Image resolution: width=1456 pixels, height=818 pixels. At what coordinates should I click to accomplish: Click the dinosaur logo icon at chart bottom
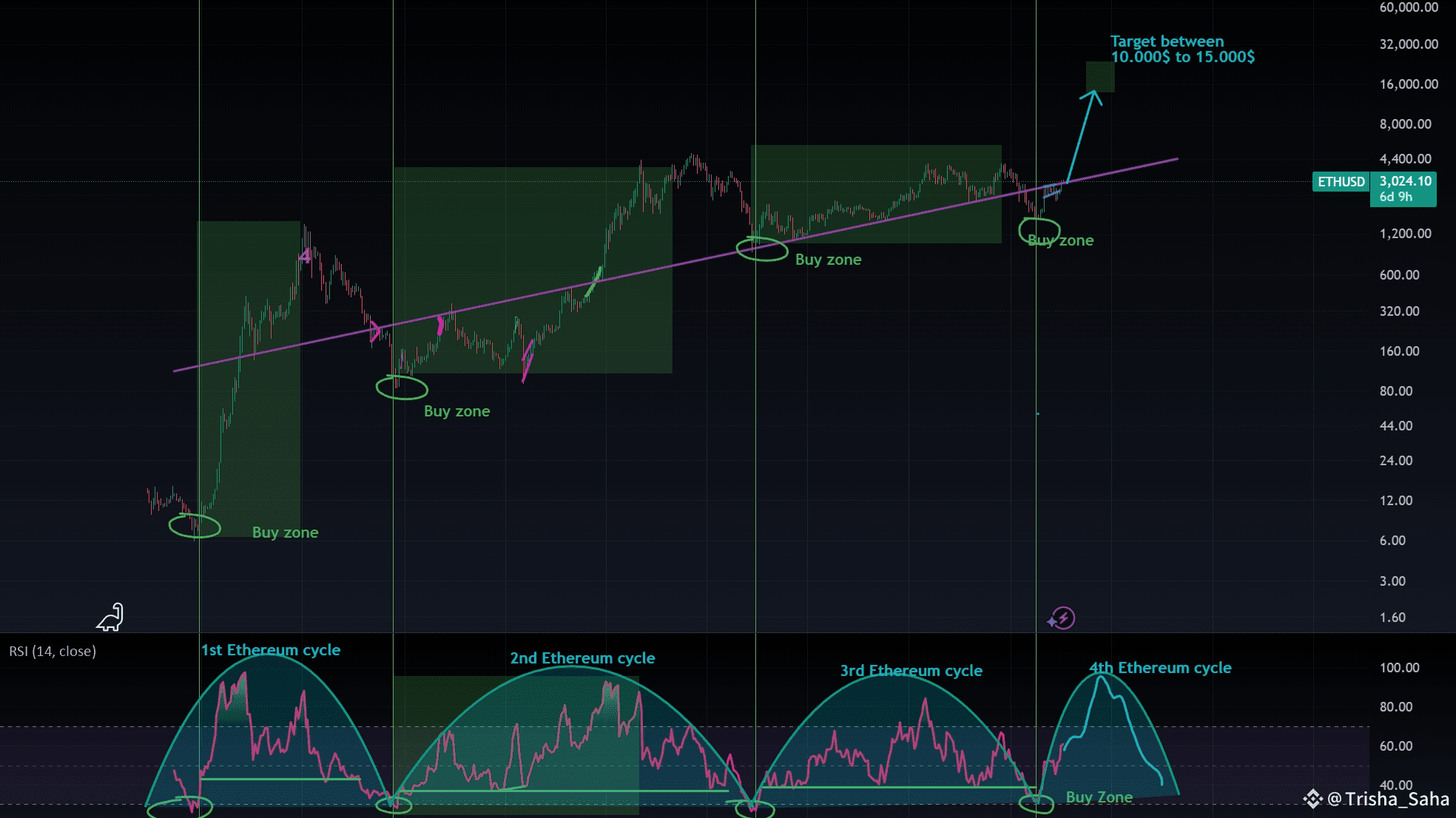[110, 618]
